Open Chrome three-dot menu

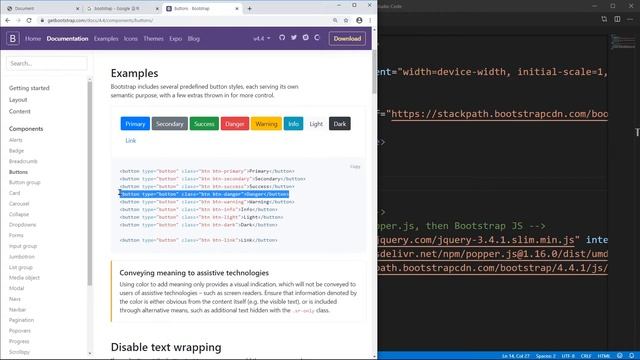click(x=370, y=20)
